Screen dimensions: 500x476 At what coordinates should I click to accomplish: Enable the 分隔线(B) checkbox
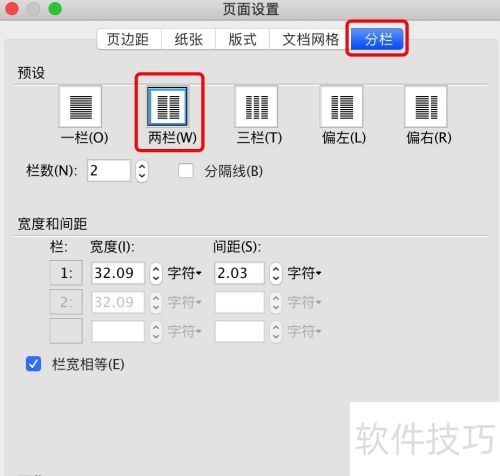tap(185, 171)
